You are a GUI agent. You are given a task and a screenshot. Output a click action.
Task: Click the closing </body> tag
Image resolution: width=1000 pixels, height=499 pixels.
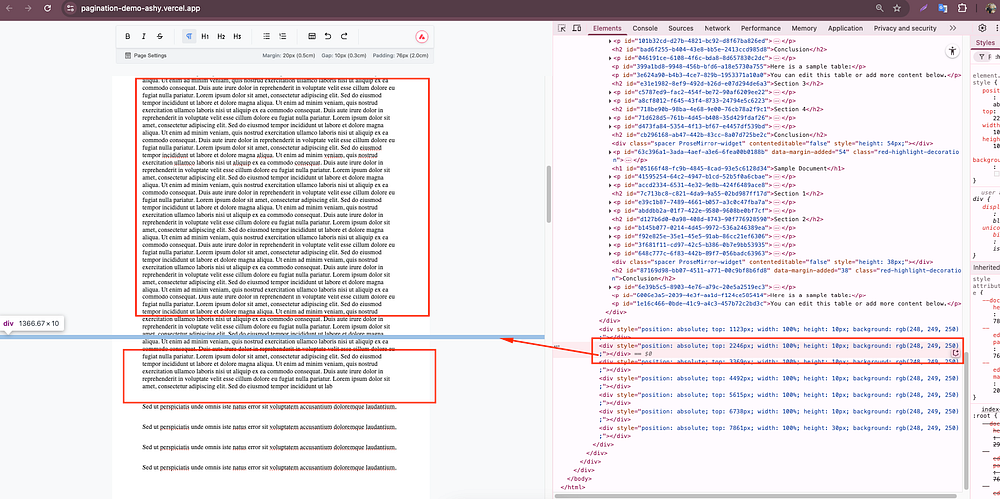pos(580,477)
